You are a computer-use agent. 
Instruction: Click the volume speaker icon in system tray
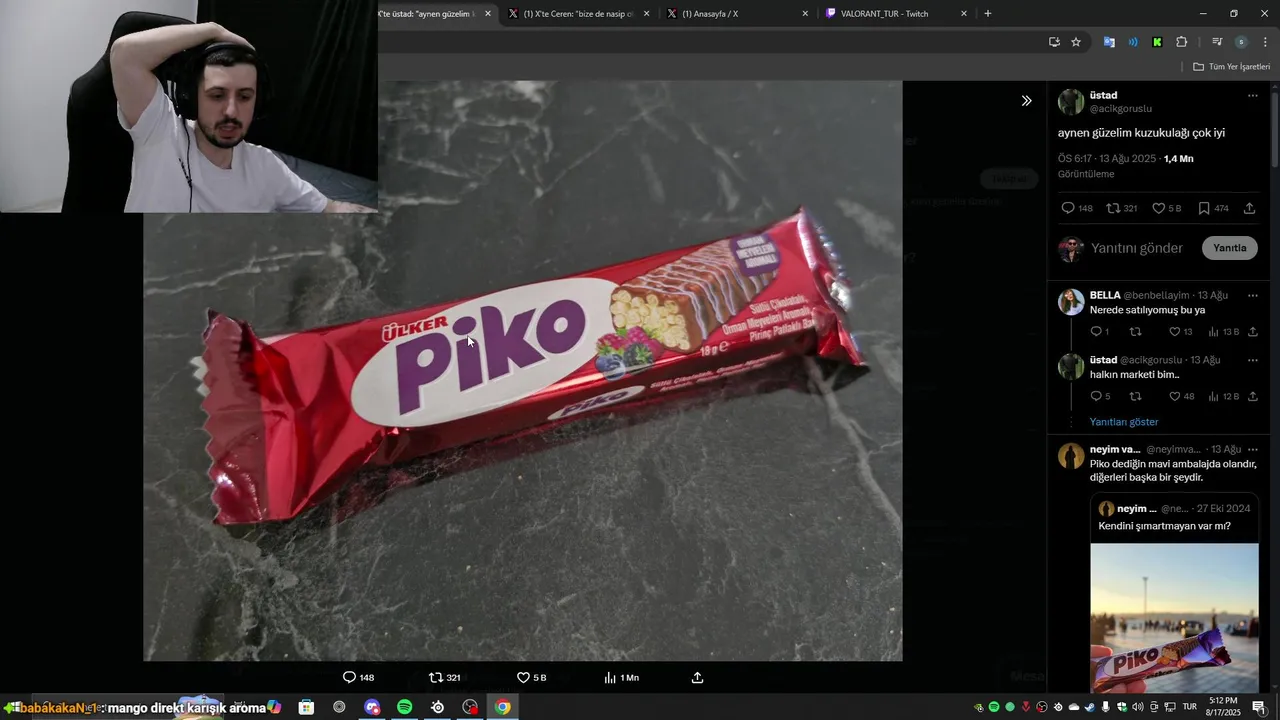click(x=1139, y=707)
